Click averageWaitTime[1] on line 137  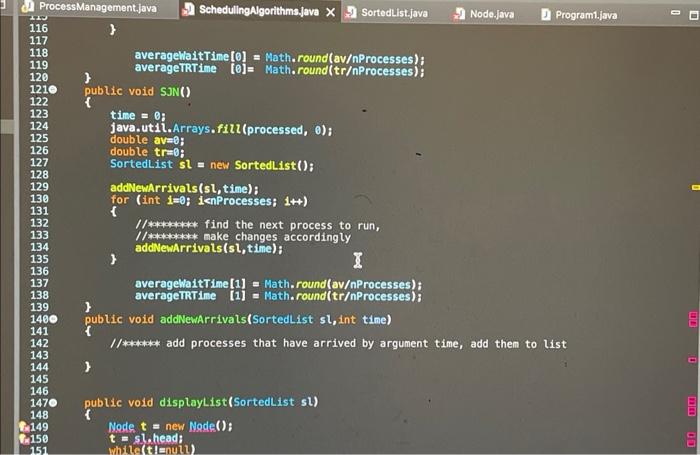click(190, 284)
